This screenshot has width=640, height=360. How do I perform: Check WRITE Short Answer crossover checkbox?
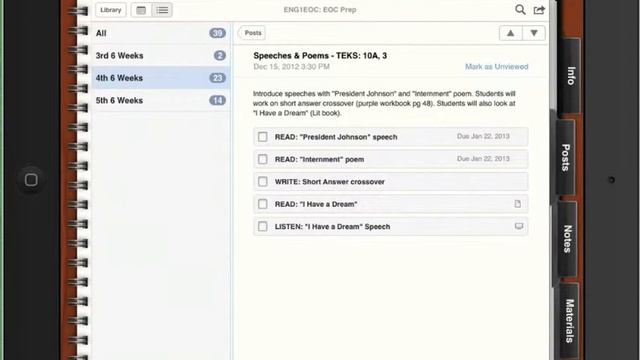[x=262, y=182]
